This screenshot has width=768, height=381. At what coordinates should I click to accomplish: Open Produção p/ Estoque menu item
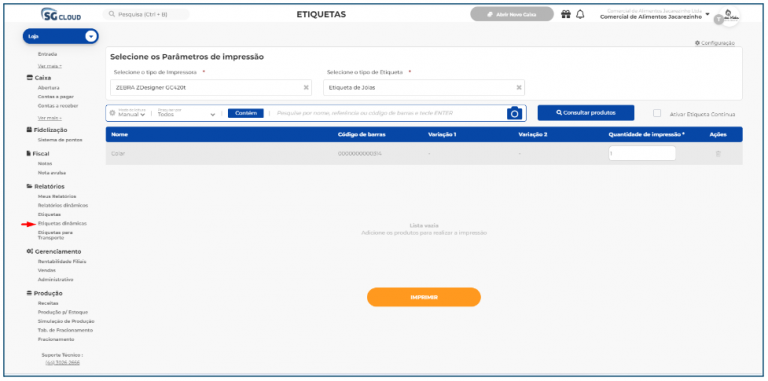(63, 312)
